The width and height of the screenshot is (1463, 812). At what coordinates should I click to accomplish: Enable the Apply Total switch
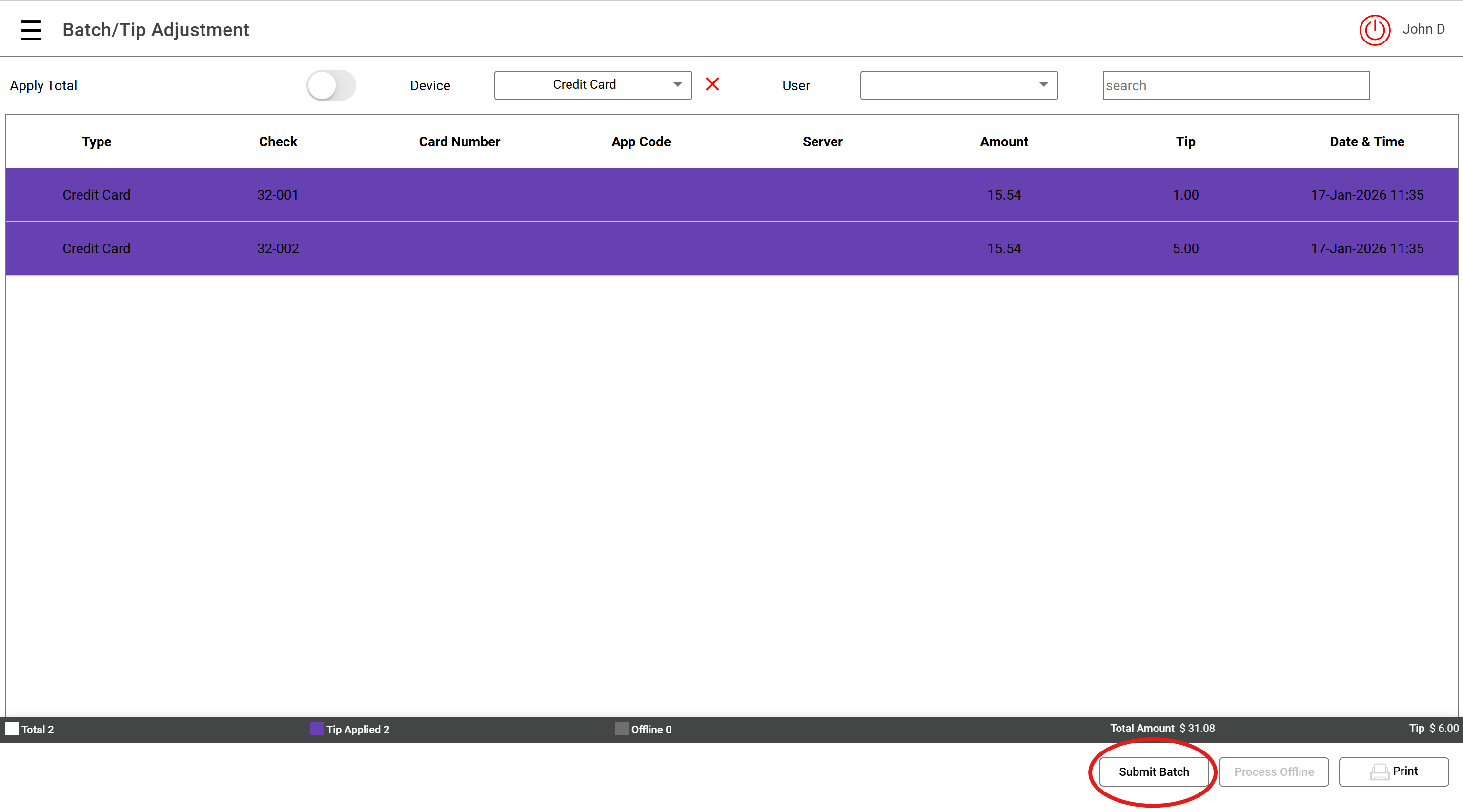point(331,86)
